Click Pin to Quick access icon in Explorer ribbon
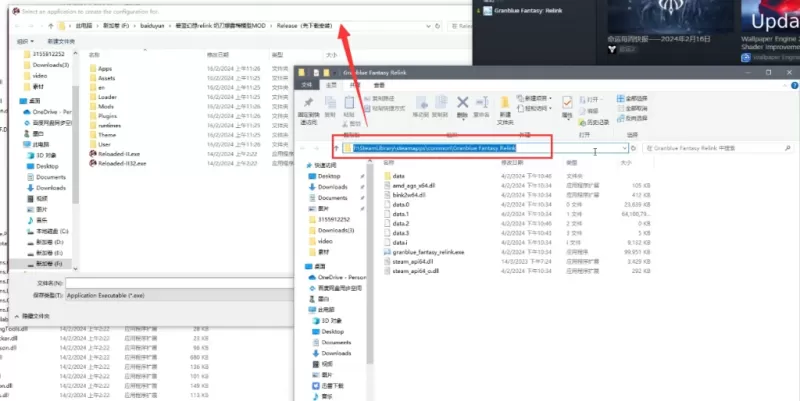The width and height of the screenshot is (800, 401). [x=308, y=103]
